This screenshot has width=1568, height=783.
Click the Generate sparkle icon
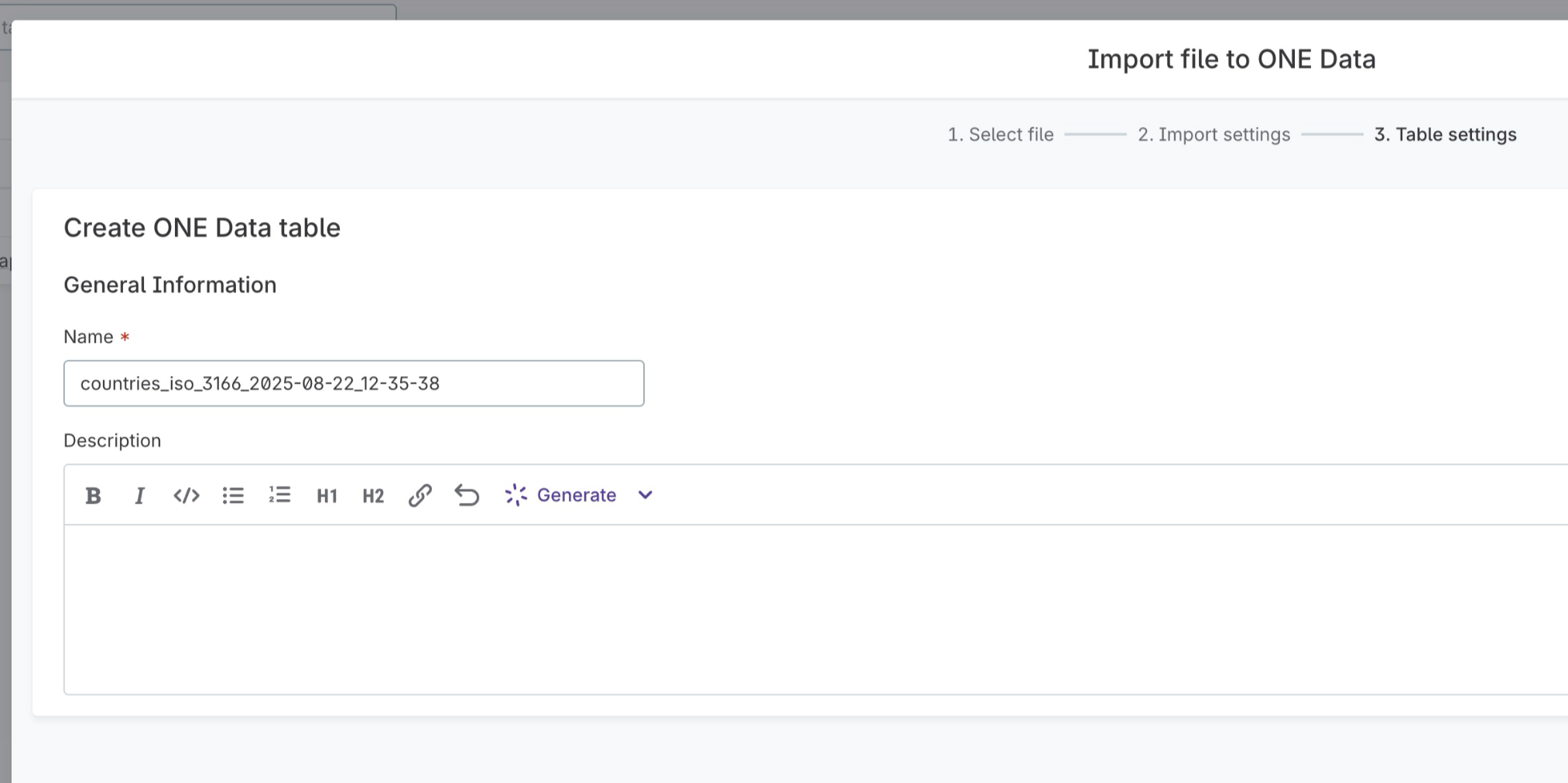pyautogui.click(x=515, y=495)
